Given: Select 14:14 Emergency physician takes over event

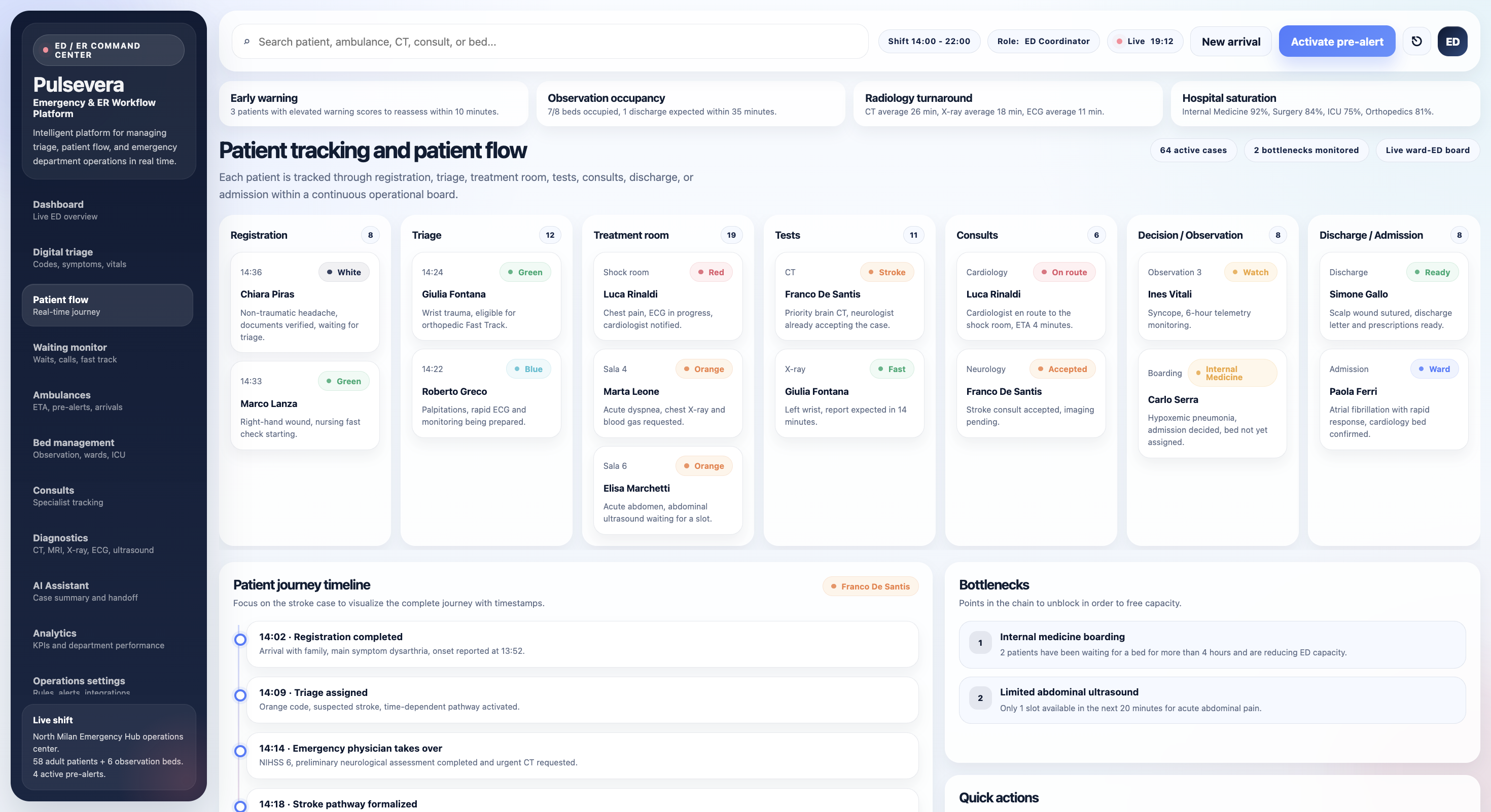Looking at the screenshot, I should coord(582,755).
